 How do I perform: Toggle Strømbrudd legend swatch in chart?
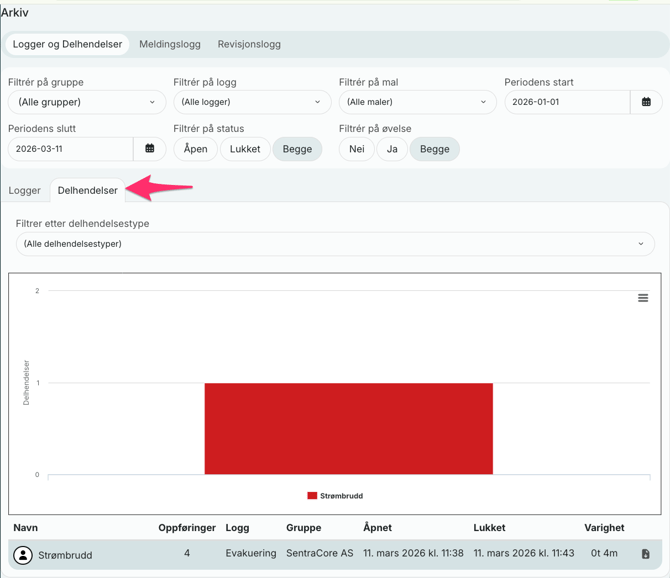click(x=312, y=496)
